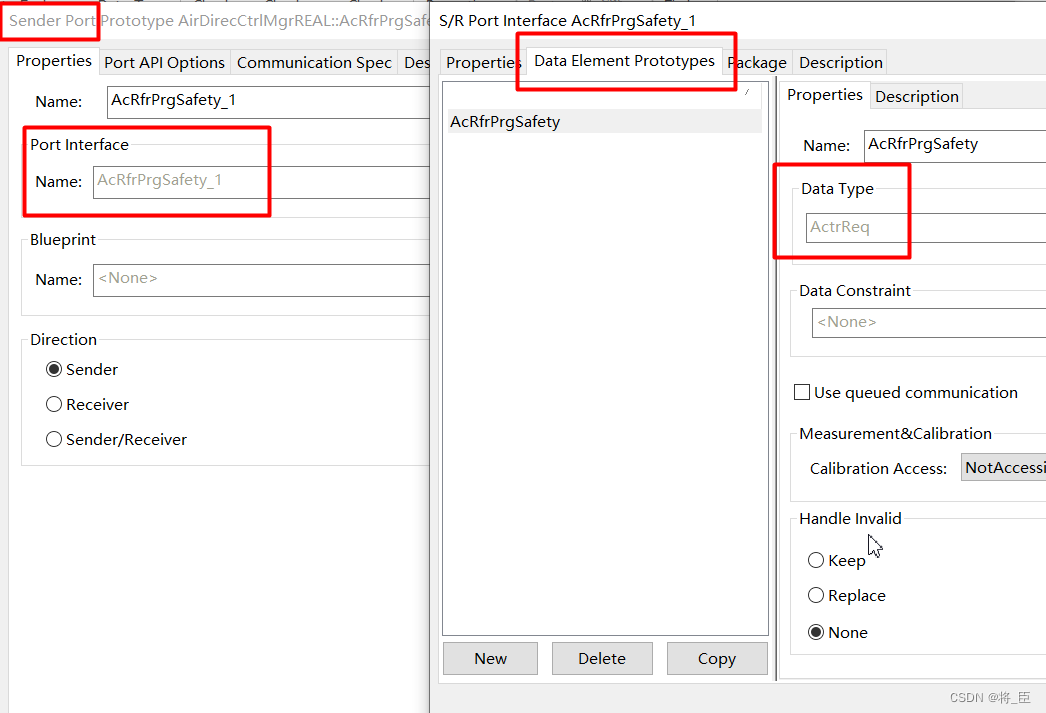The height and width of the screenshot is (713, 1046).
Task: Enable Use queued communication checkbox
Action: (x=802, y=392)
